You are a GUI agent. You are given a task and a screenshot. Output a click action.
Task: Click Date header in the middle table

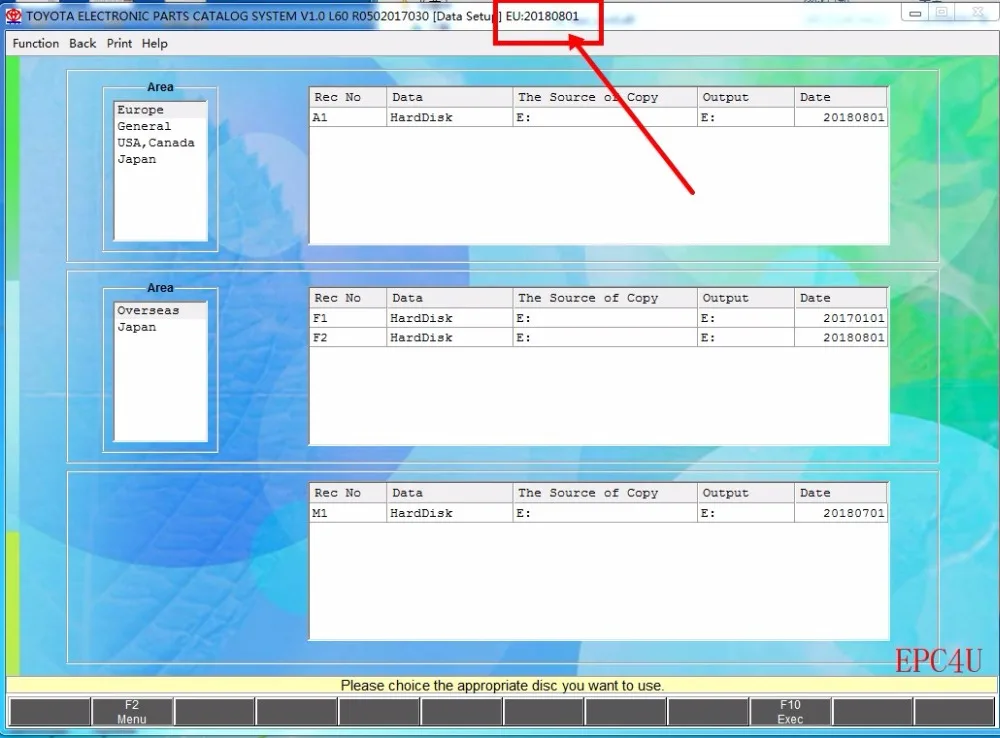841,298
